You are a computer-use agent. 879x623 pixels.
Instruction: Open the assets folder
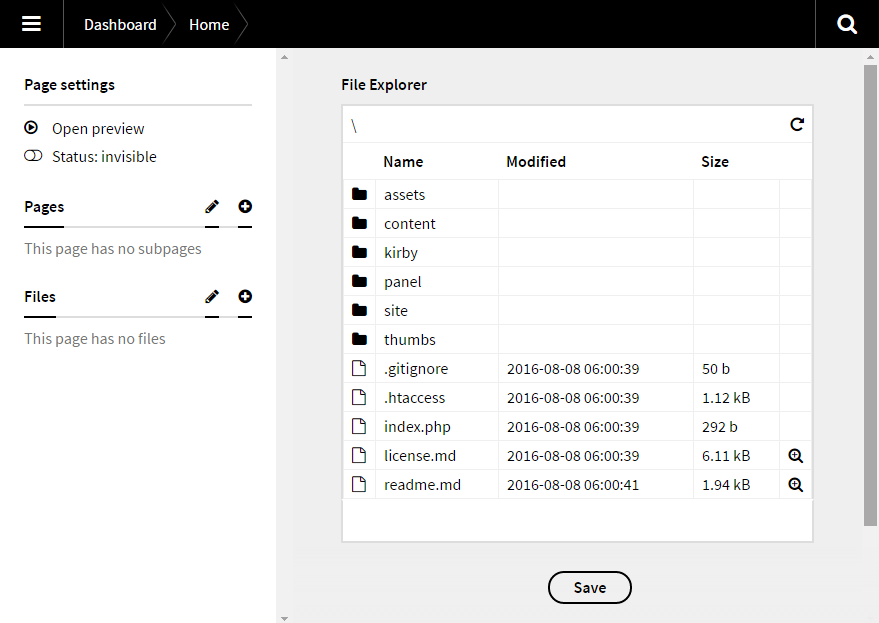pos(404,195)
